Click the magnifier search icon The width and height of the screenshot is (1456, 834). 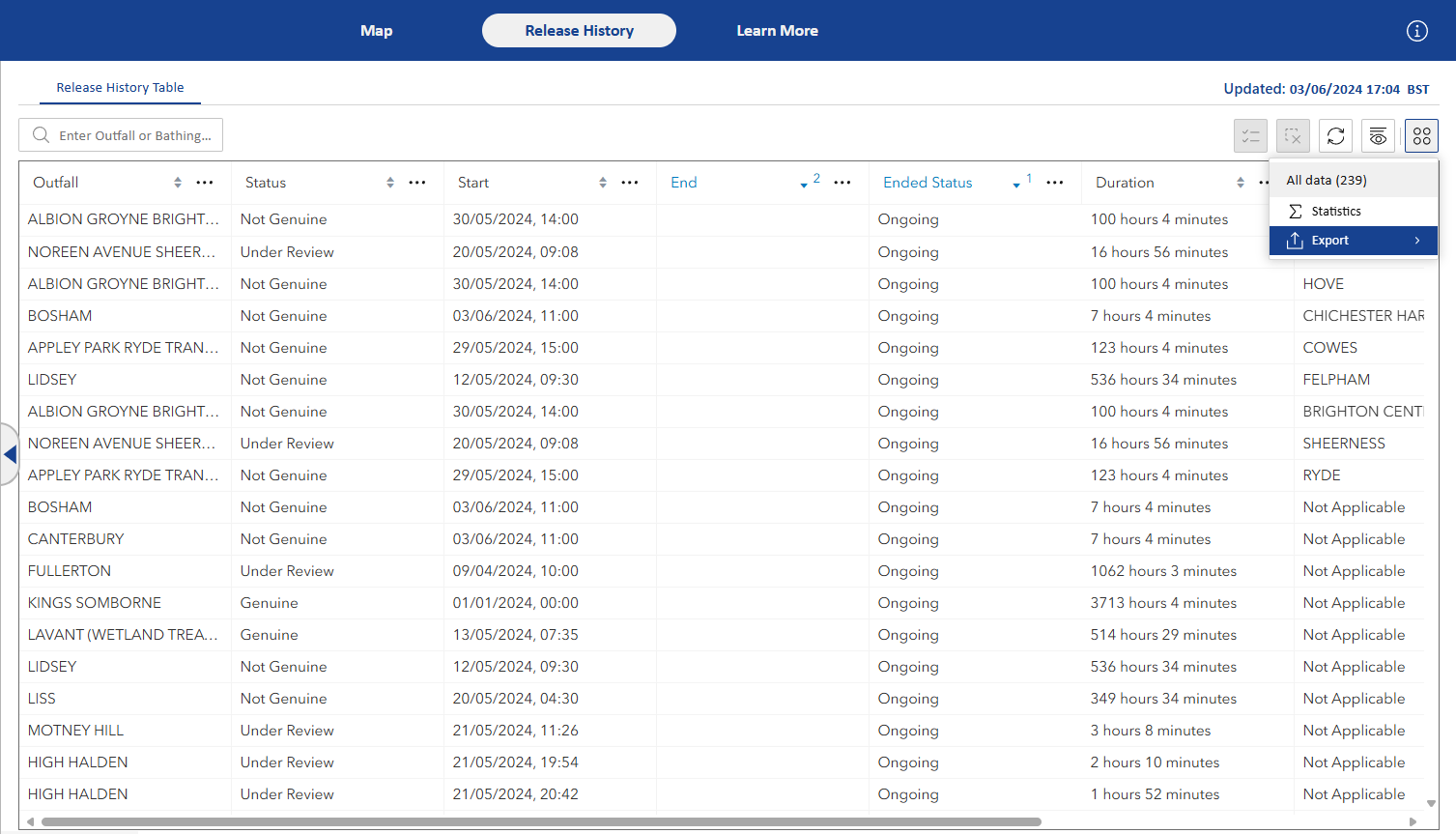click(41, 135)
